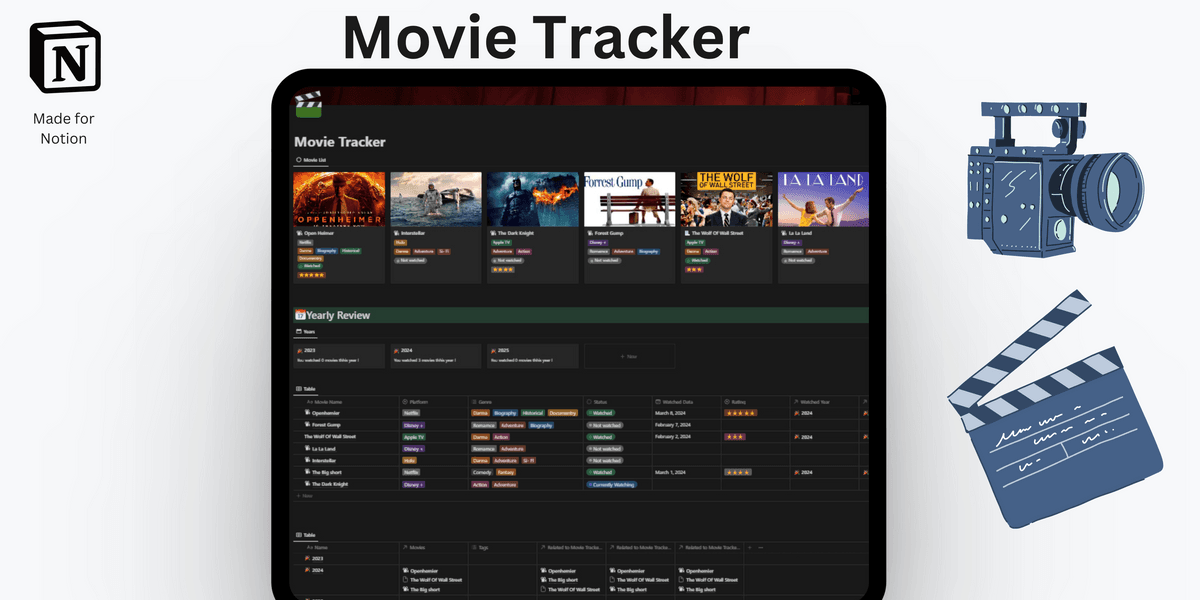Click the Biography genre tag in the Openhemier row
This screenshot has width=1200, height=600.
pyautogui.click(x=505, y=412)
